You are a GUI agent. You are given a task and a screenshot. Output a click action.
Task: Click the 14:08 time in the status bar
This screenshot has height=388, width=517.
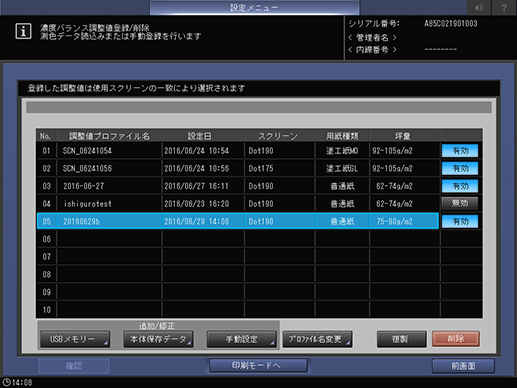22,383
